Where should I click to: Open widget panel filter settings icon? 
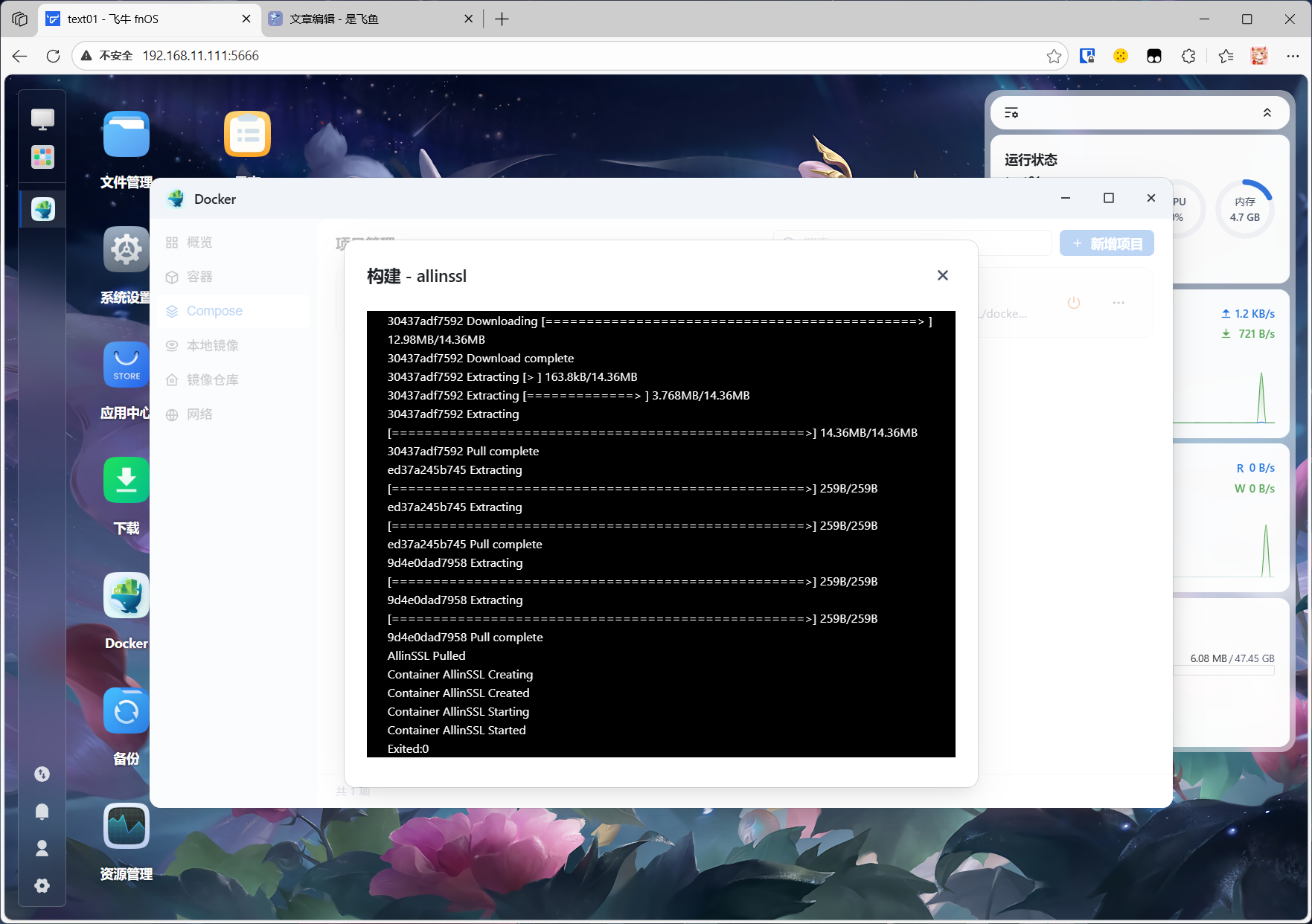[1011, 112]
